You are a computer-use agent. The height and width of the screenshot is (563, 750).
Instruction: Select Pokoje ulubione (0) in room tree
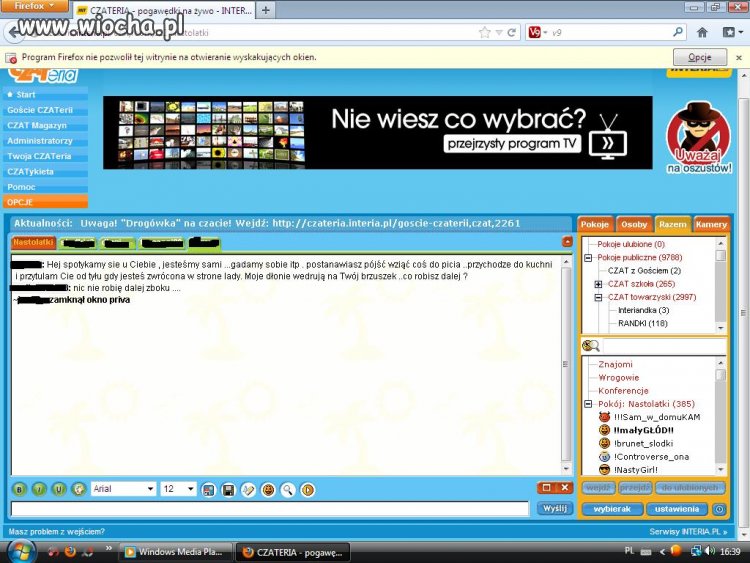pyautogui.click(x=631, y=244)
